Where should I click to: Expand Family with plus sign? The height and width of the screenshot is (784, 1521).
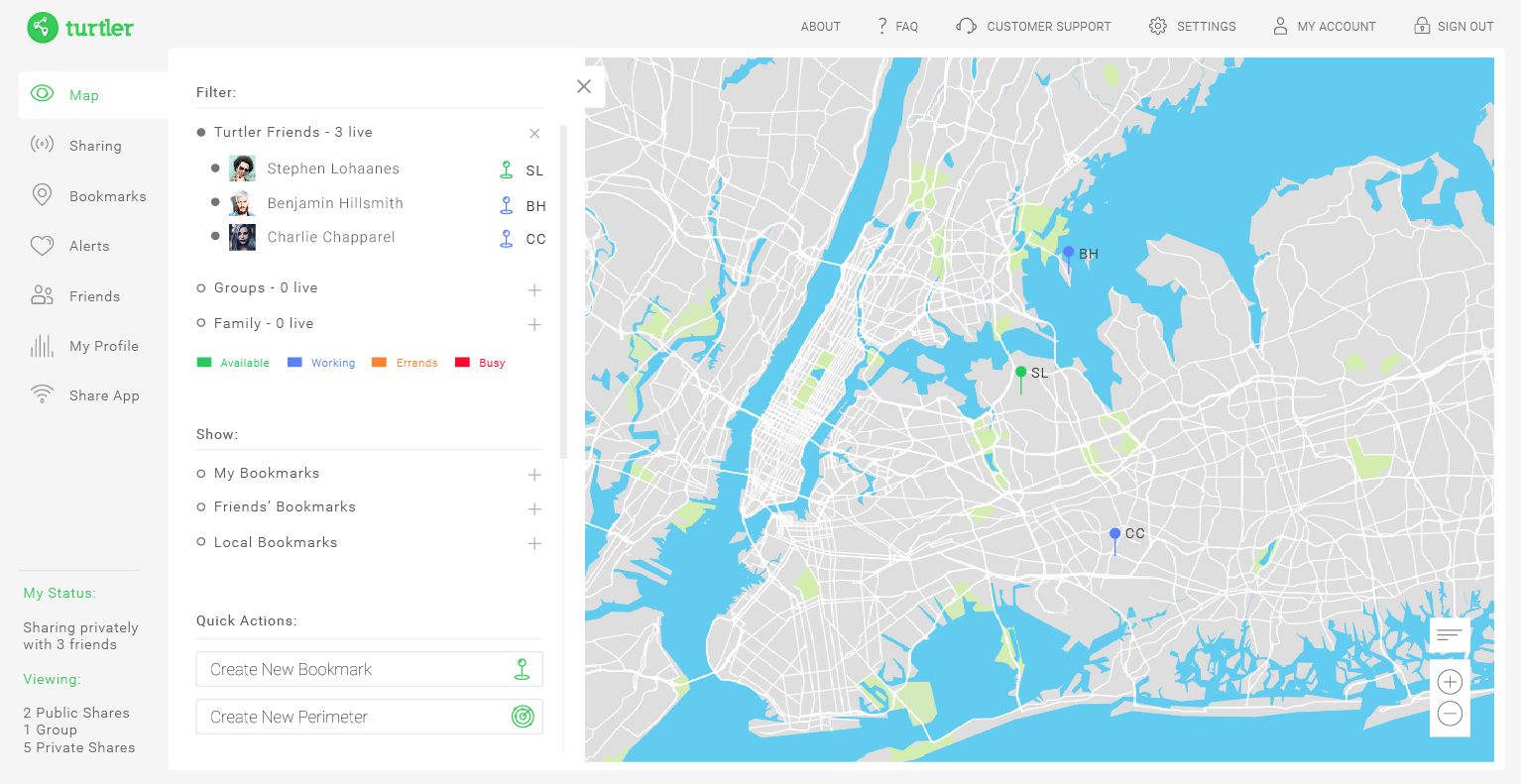[534, 325]
